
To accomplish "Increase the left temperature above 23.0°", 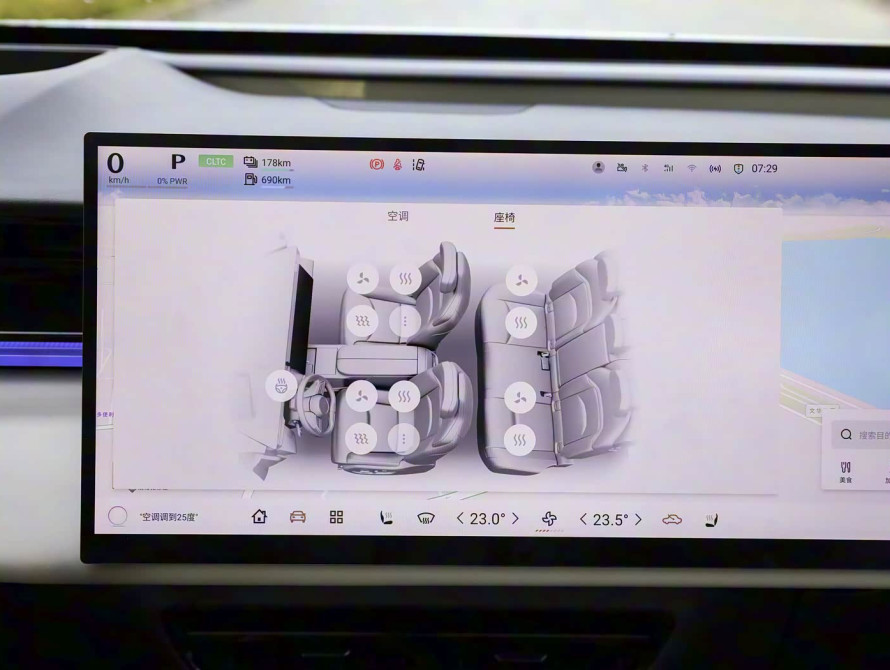I will click(x=515, y=519).
